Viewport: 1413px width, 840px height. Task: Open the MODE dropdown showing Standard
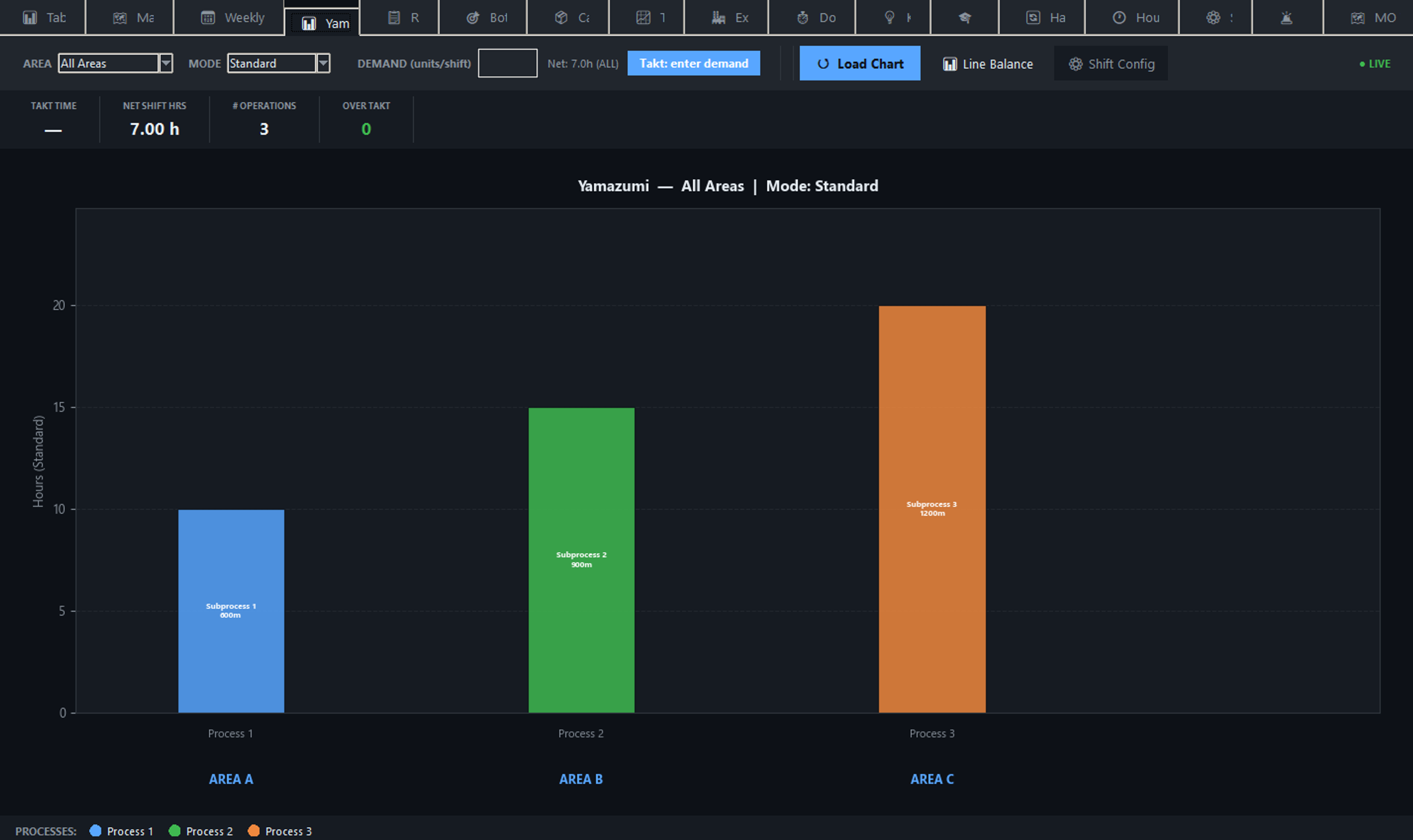pos(279,63)
